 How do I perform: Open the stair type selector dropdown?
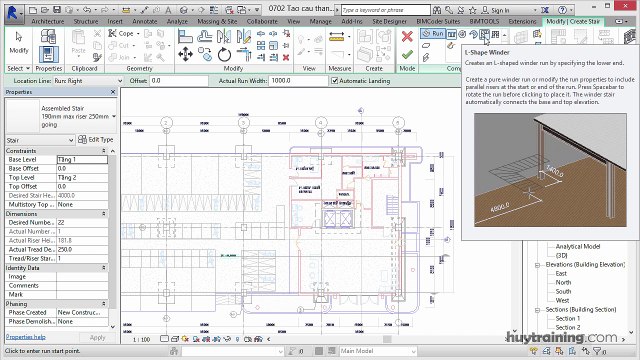click(x=114, y=116)
